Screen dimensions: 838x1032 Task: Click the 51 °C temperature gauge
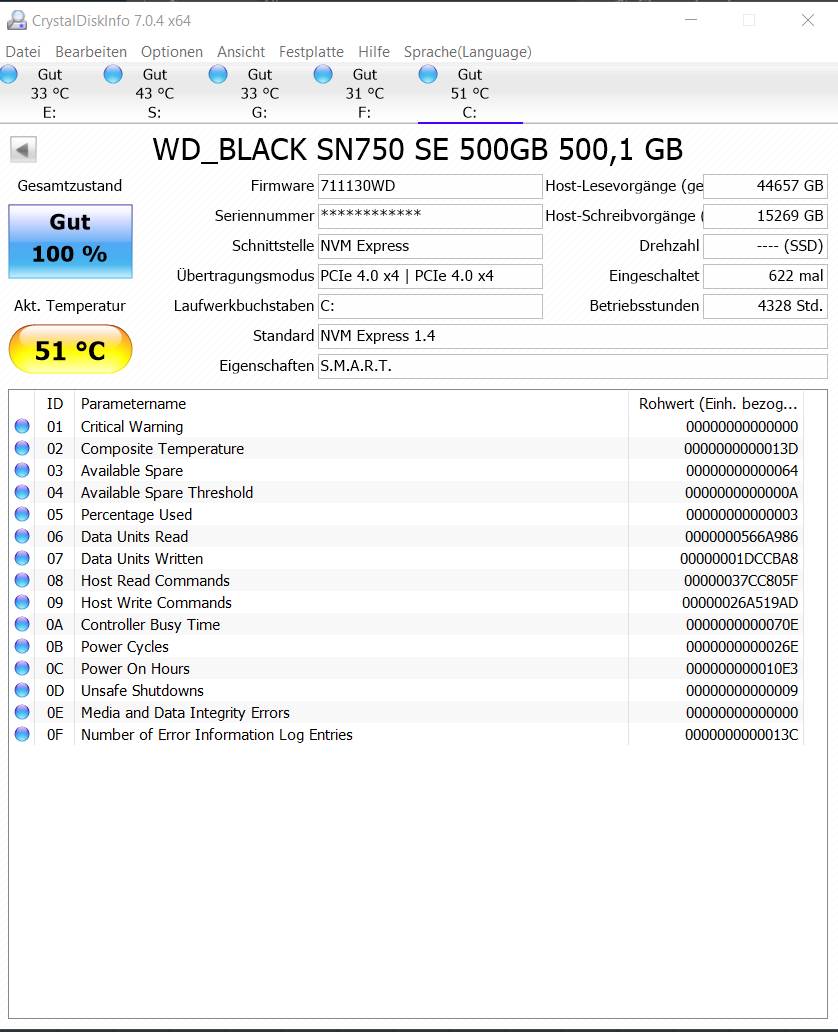coord(70,349)
